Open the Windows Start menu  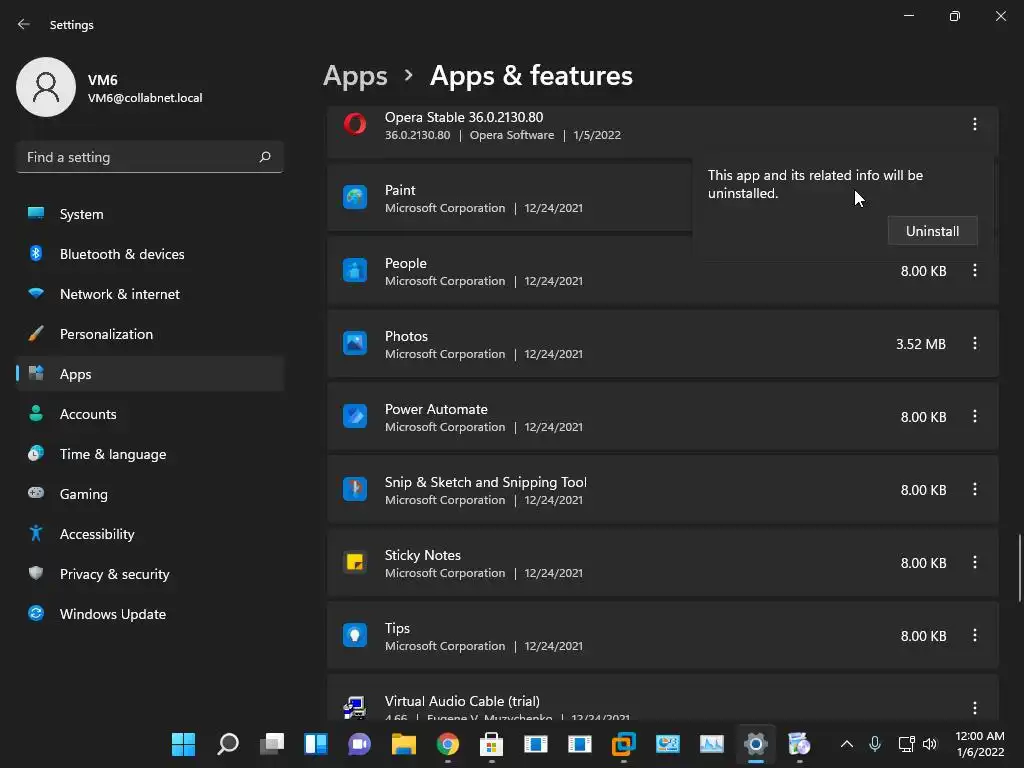point(183,744)
